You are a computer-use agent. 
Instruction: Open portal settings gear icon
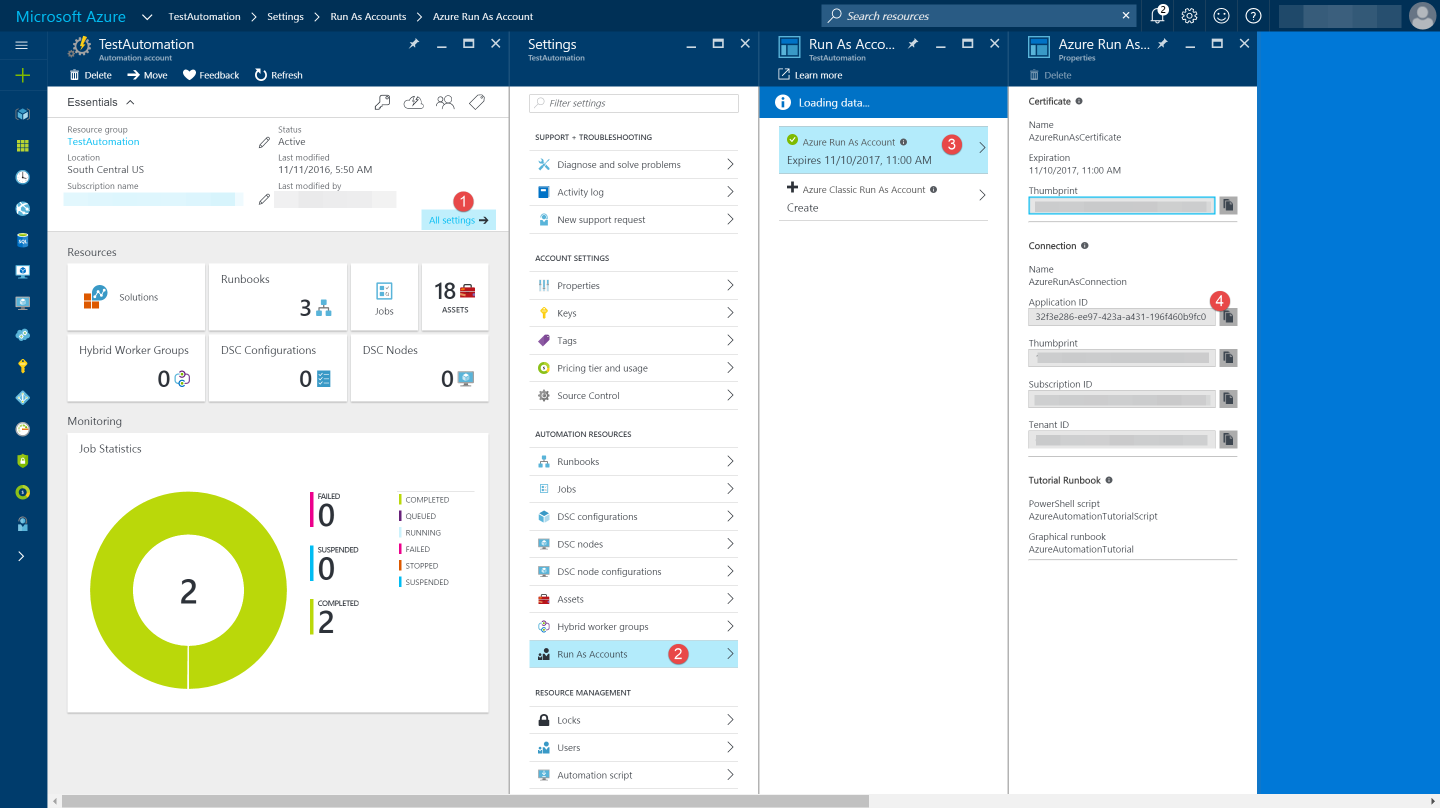[1189, 16]
